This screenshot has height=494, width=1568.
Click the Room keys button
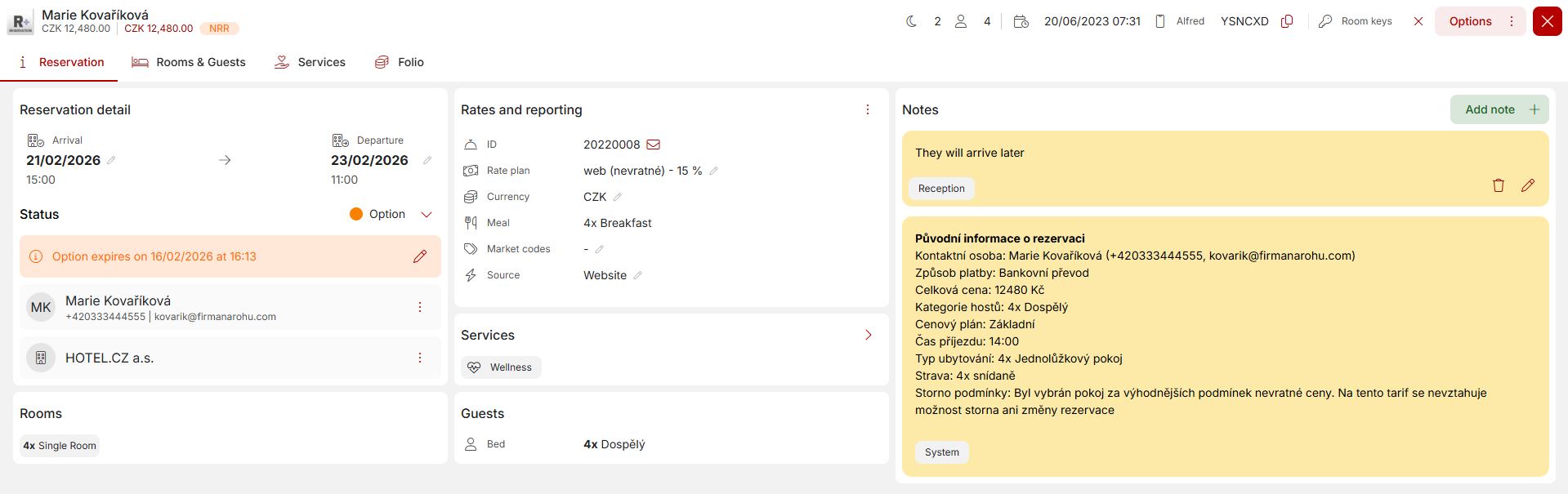point(1356,21)
